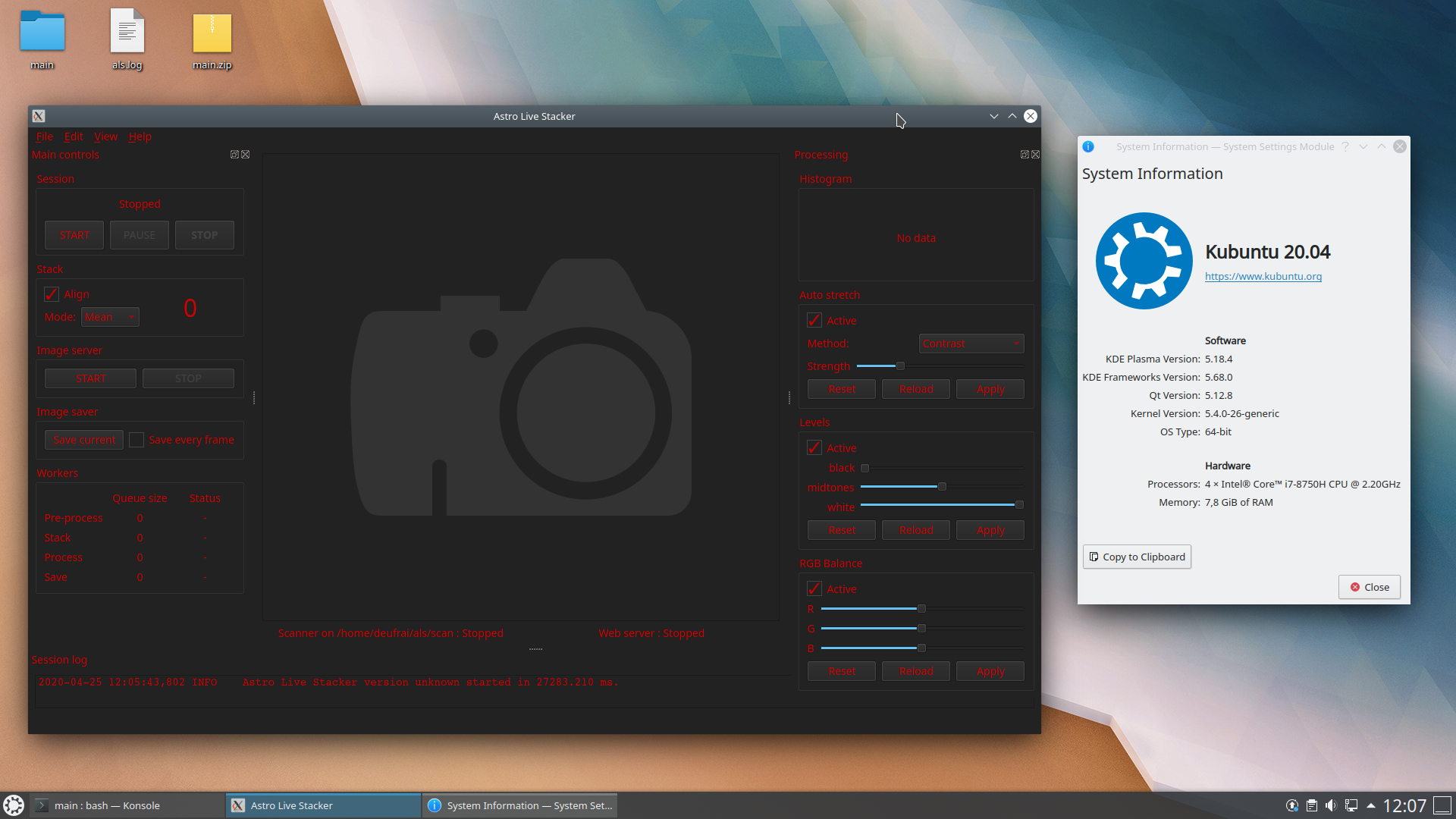Expand hidden system tray icons arrow
Screen dimensions: 1456x819
tap(1371, 805)
